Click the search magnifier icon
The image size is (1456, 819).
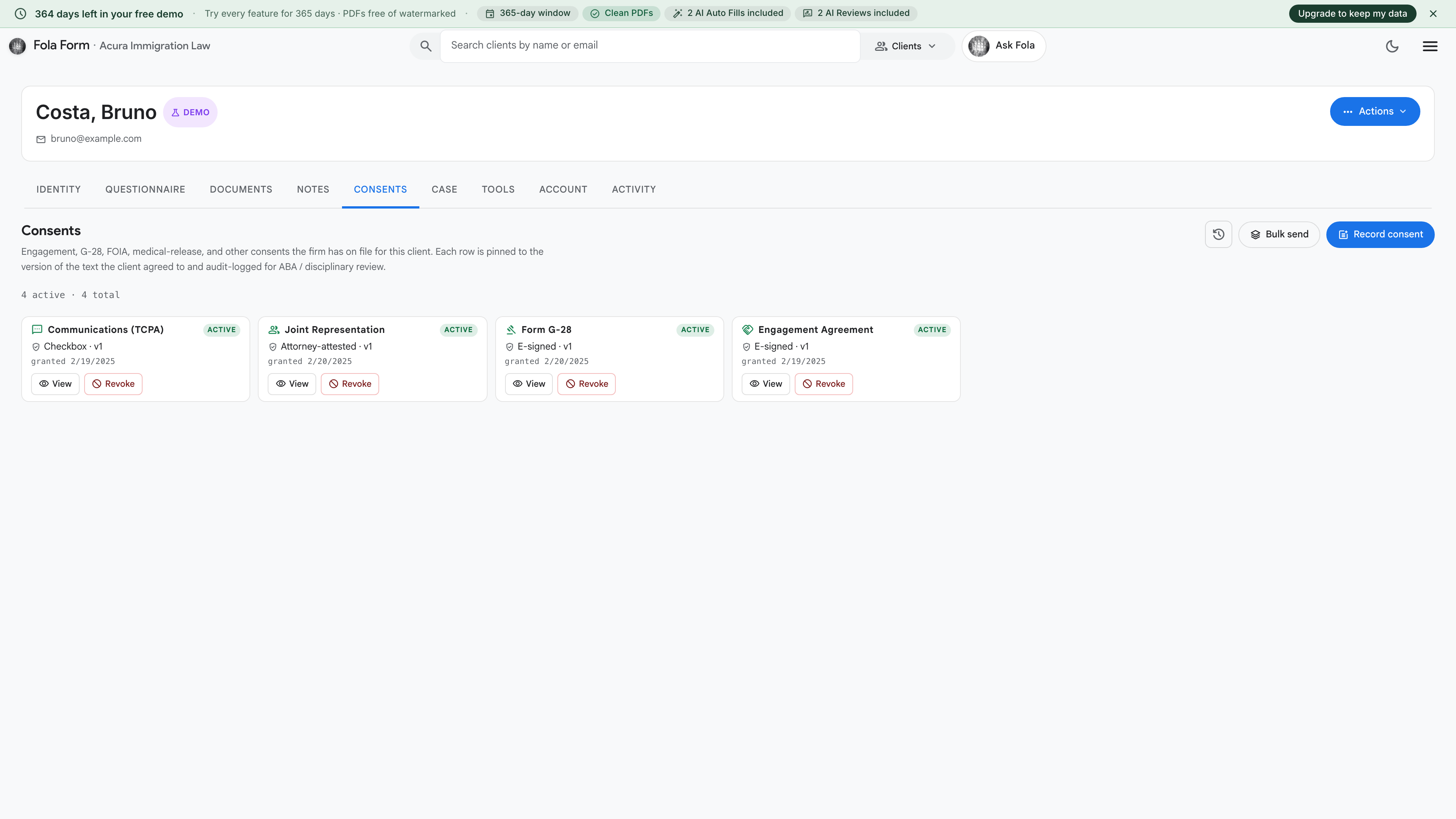(425, 46)
